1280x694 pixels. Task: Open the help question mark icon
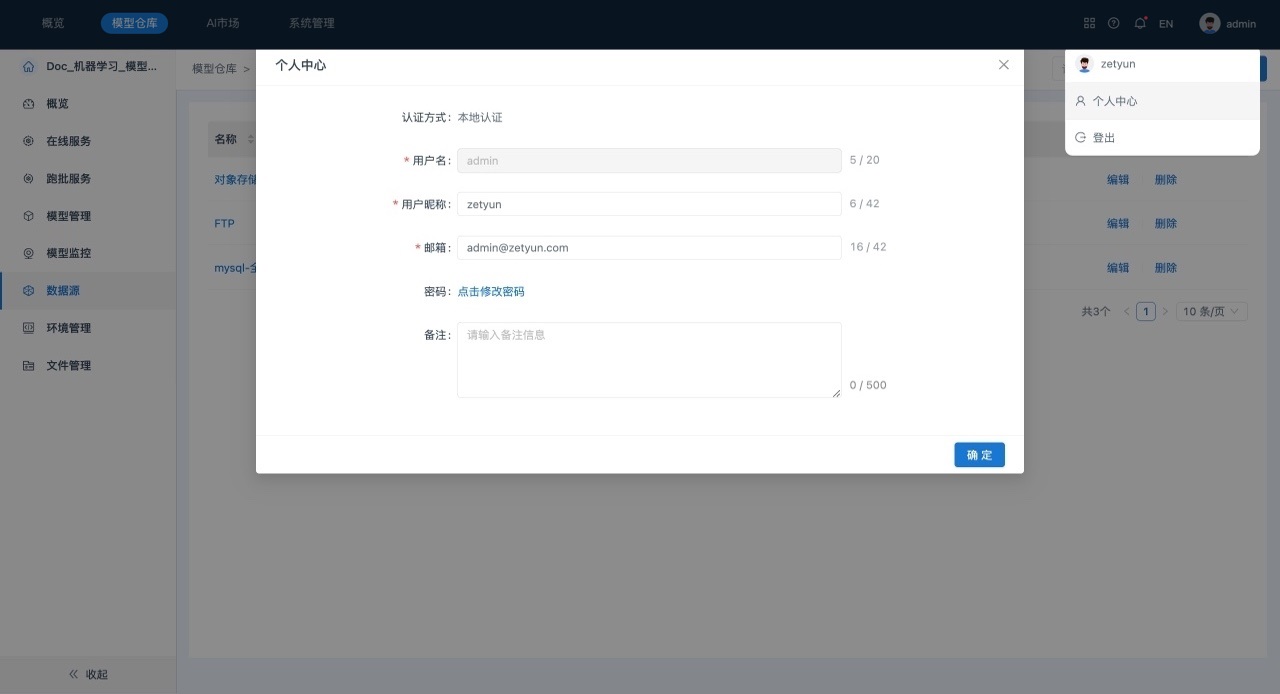(x=1114, y=23)
